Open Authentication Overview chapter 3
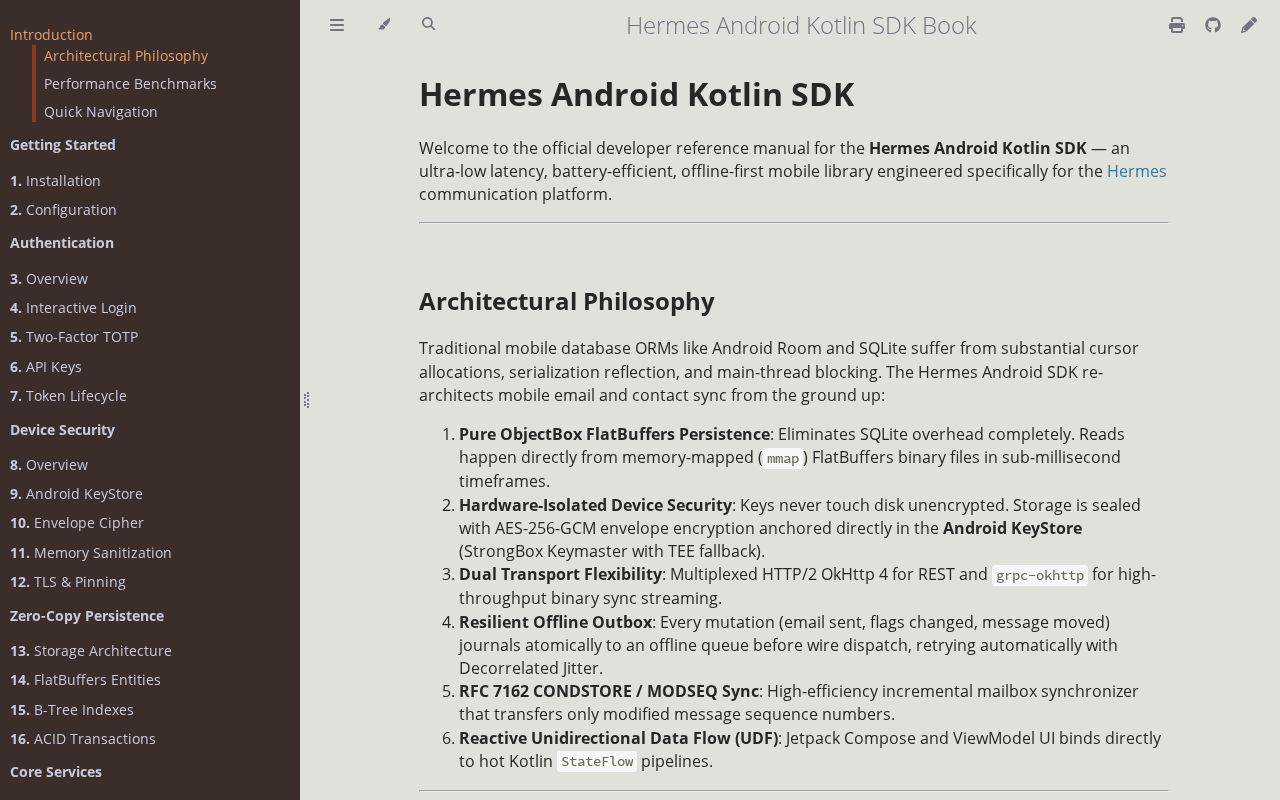Viewport: 1280px width, 800px height. [49, 279]
